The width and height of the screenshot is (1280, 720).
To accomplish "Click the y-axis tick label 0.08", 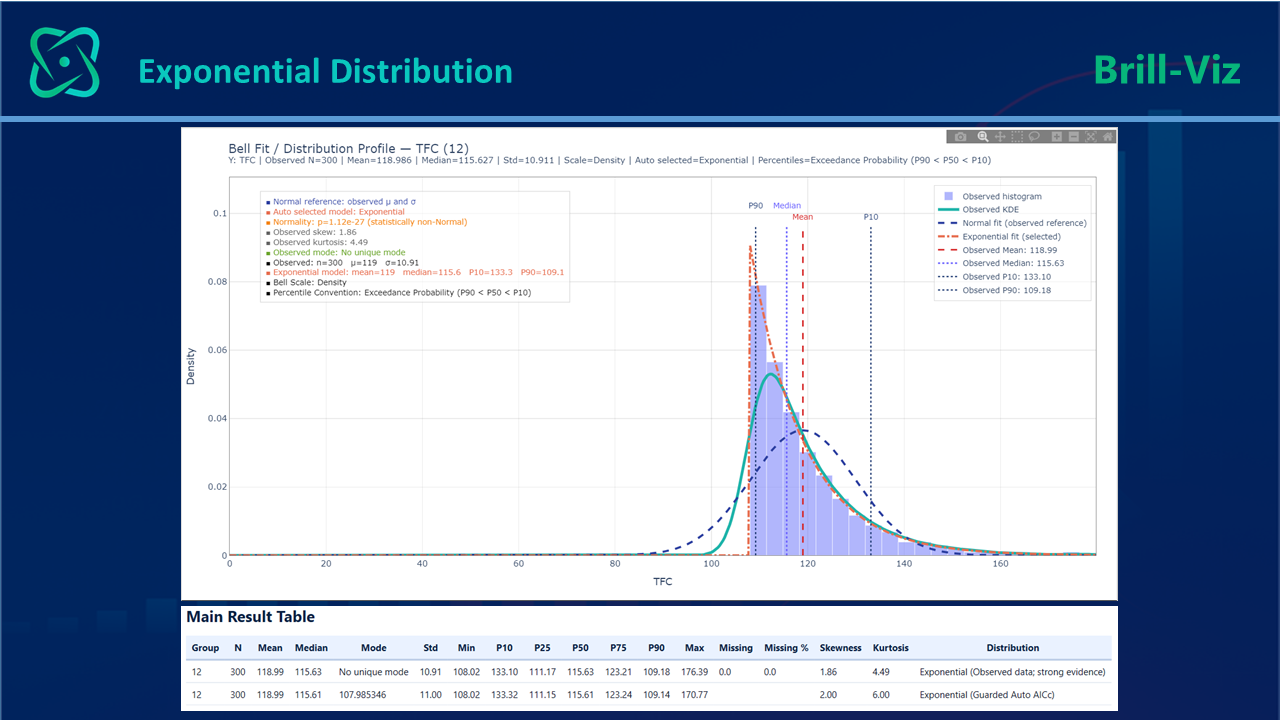I will tap(217, 282).
